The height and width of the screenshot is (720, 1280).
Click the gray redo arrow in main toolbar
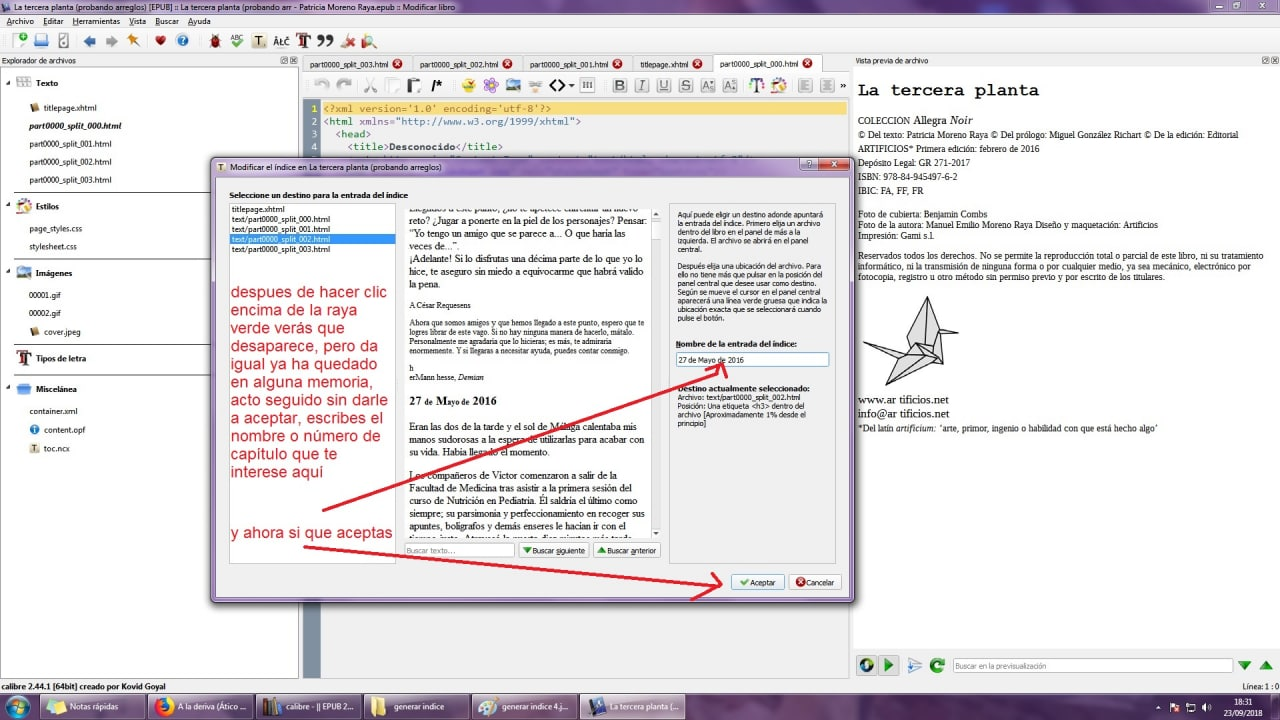click(x=111, y=41)
